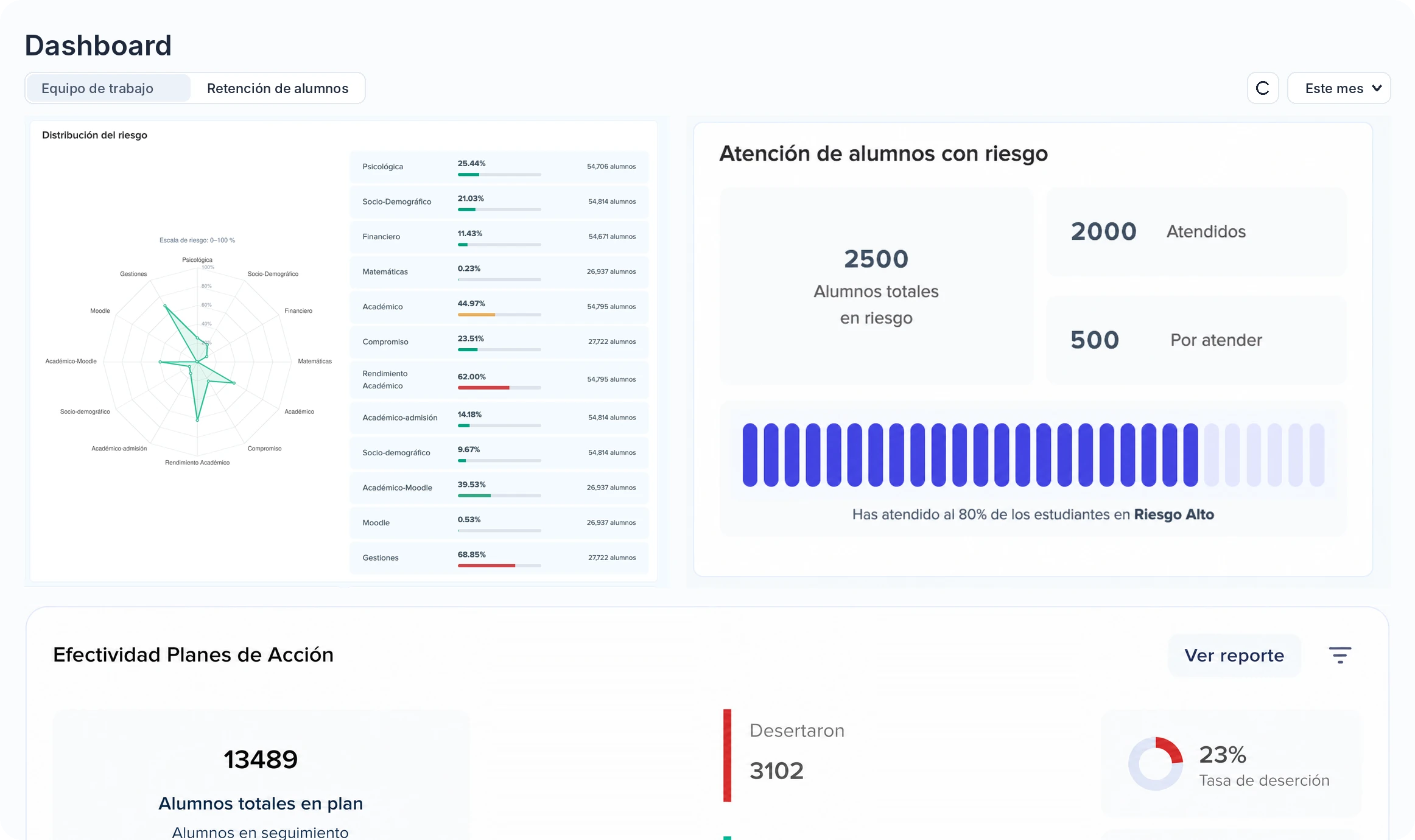Select the Compromiso 23.51% row
This screenshot has width=1415, height=840.
[x=499, y=341]
